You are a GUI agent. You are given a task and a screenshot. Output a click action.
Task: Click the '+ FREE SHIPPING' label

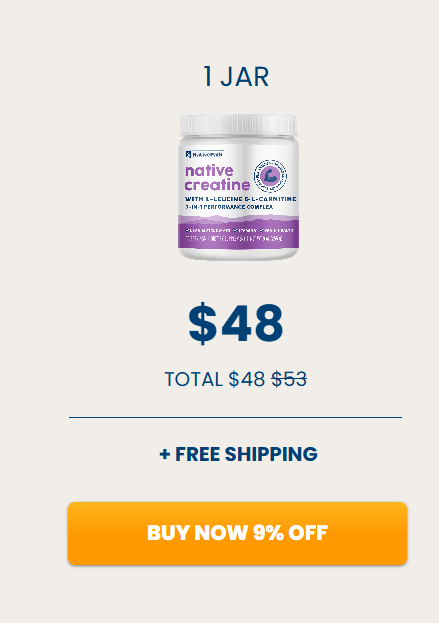(238, 454)
